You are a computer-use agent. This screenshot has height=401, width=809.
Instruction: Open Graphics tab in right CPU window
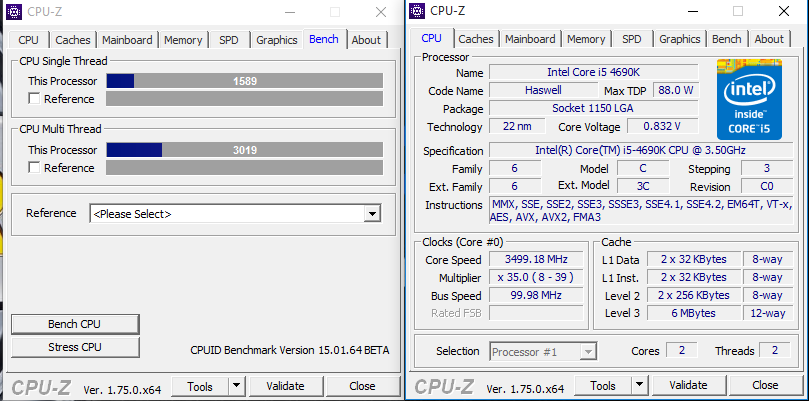click(x=680, y=39)
